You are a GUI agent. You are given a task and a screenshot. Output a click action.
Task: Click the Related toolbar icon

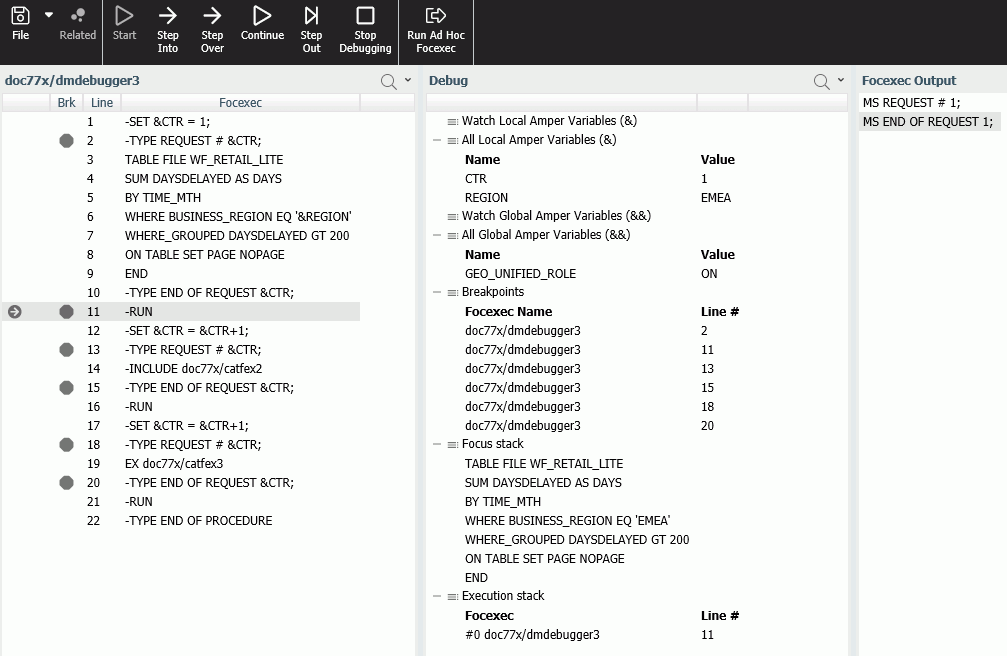(x=78, y=23)
